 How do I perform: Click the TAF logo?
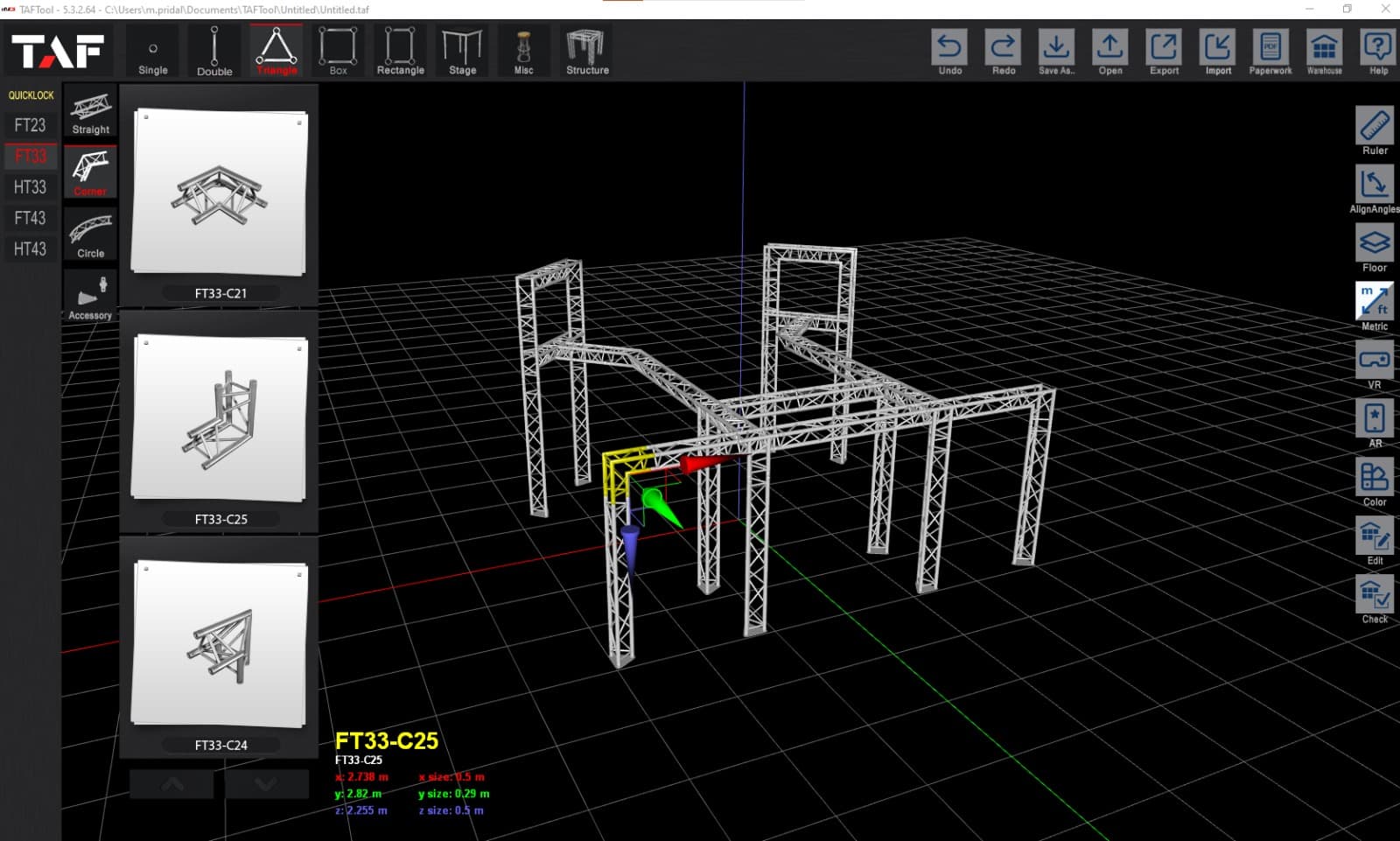tap(58, 52)
